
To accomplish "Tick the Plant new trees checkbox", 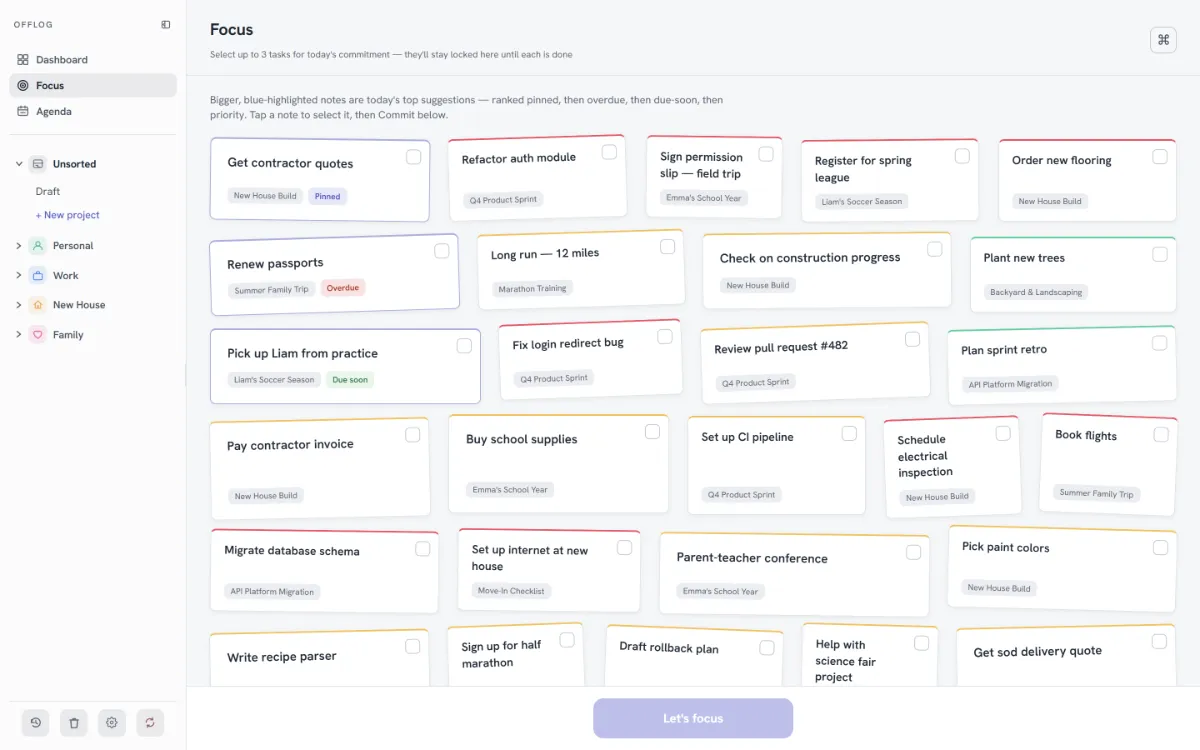I will [1160, 255].
